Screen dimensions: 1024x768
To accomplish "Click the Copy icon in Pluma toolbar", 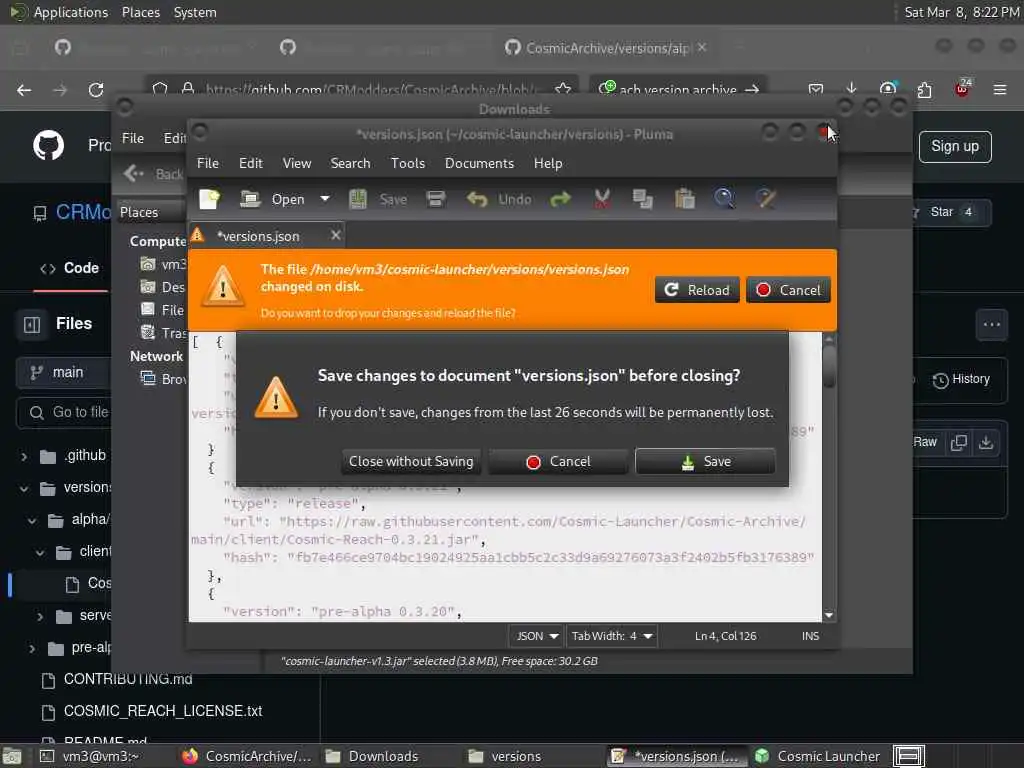I will (x=643, y=199).
